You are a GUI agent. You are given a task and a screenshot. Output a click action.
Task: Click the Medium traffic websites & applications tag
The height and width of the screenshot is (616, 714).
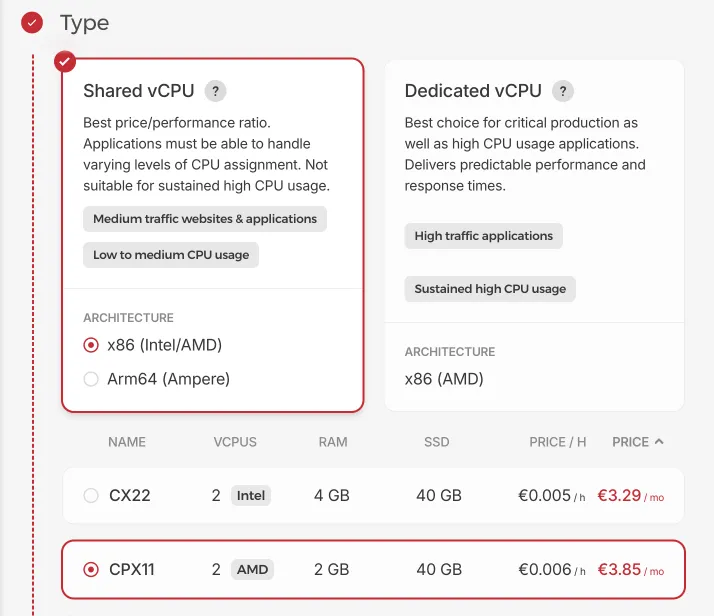coord(205,219)
